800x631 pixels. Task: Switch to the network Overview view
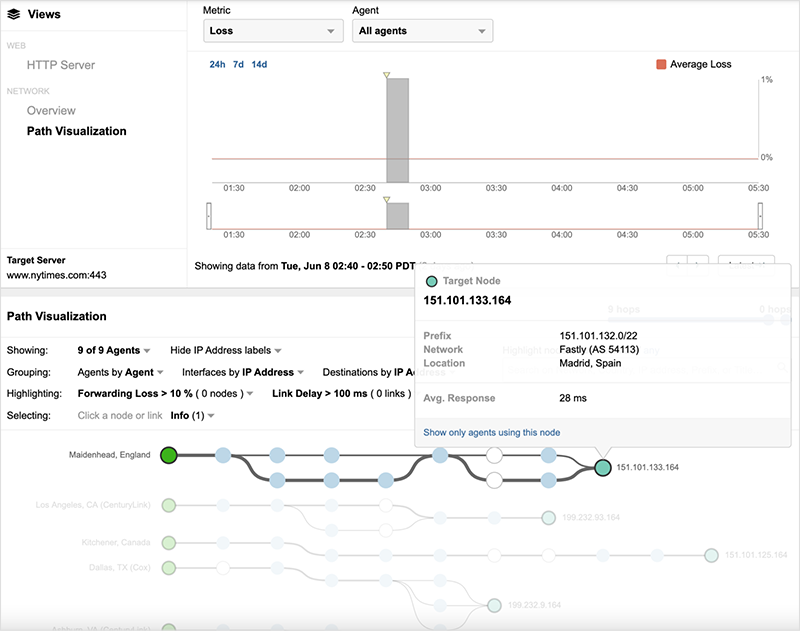point(51,111)
